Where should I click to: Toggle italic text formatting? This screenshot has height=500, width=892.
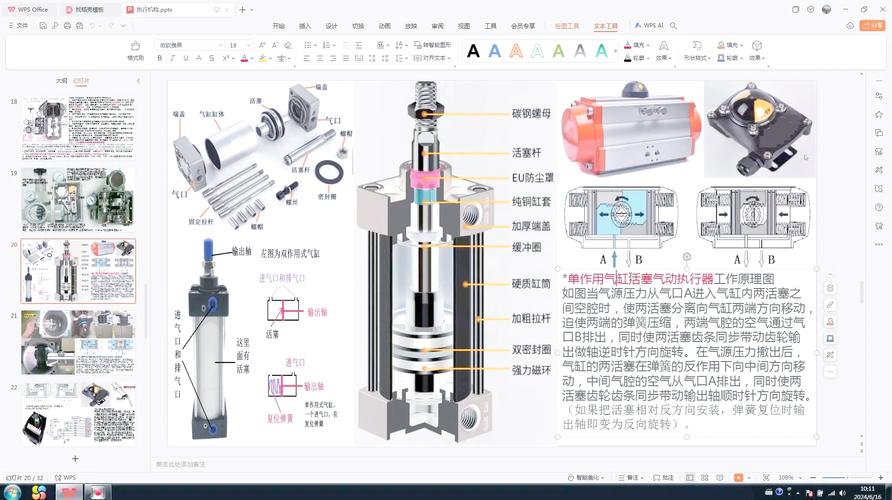point(172,58)
